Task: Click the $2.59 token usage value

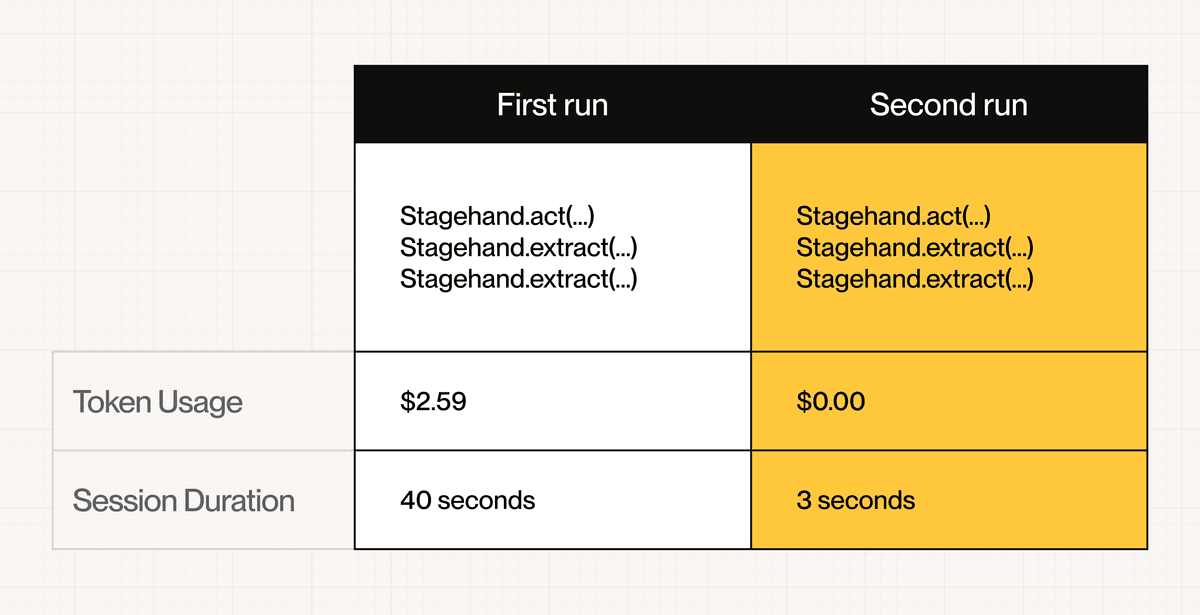Action: pyautogui.click(x=433, y=402)
